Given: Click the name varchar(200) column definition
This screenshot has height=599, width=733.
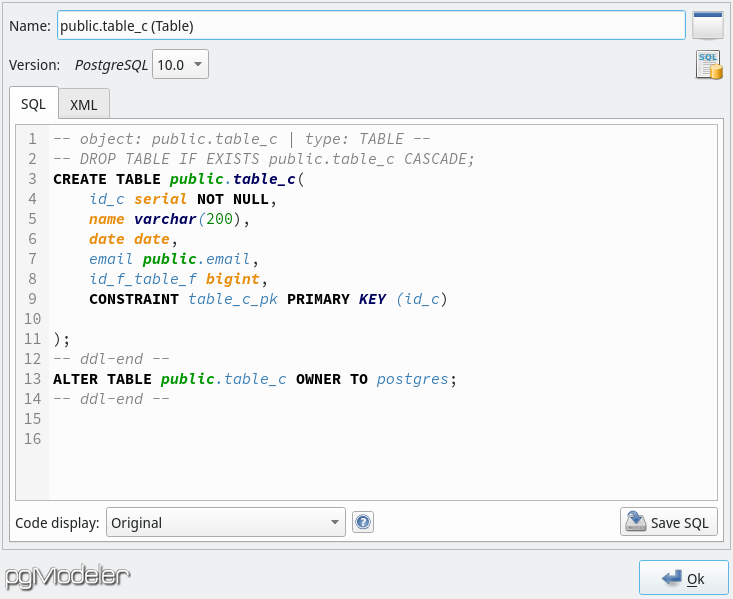Looking at the screenshot, I should [x=169, y=219].
